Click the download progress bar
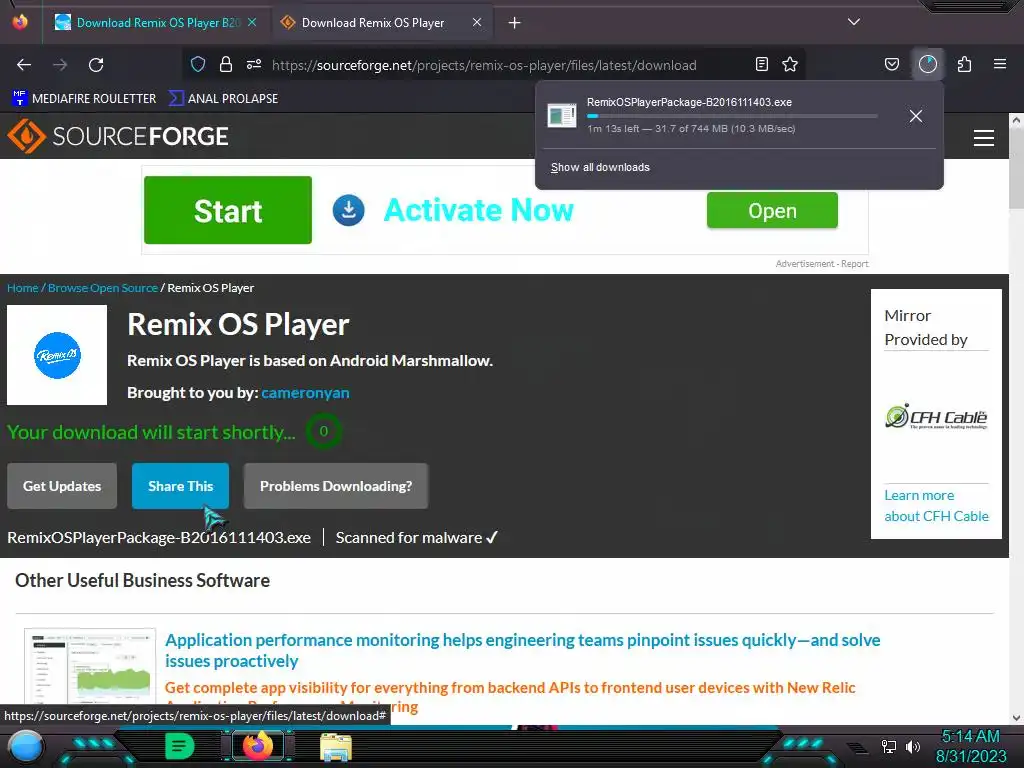Image resolution: width=1024 pixels, height=768 pixels. pos(731,116)
